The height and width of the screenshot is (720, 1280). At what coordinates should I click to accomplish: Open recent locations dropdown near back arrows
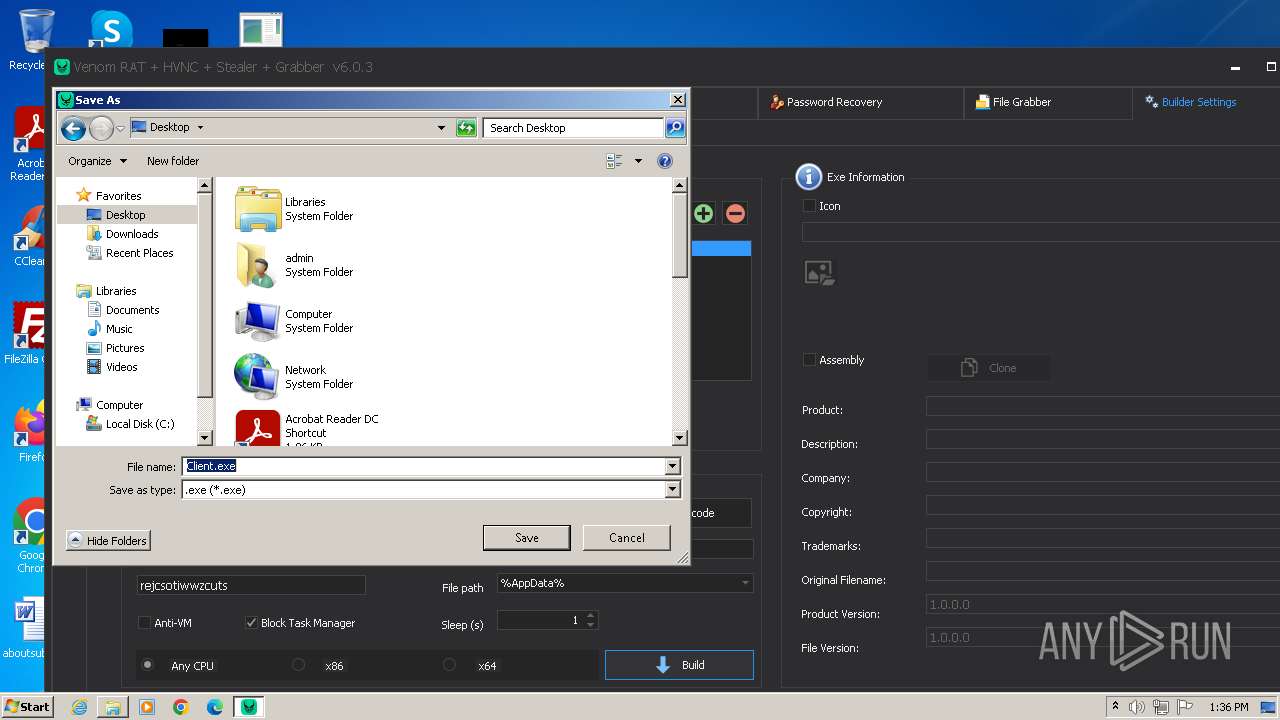120,128
